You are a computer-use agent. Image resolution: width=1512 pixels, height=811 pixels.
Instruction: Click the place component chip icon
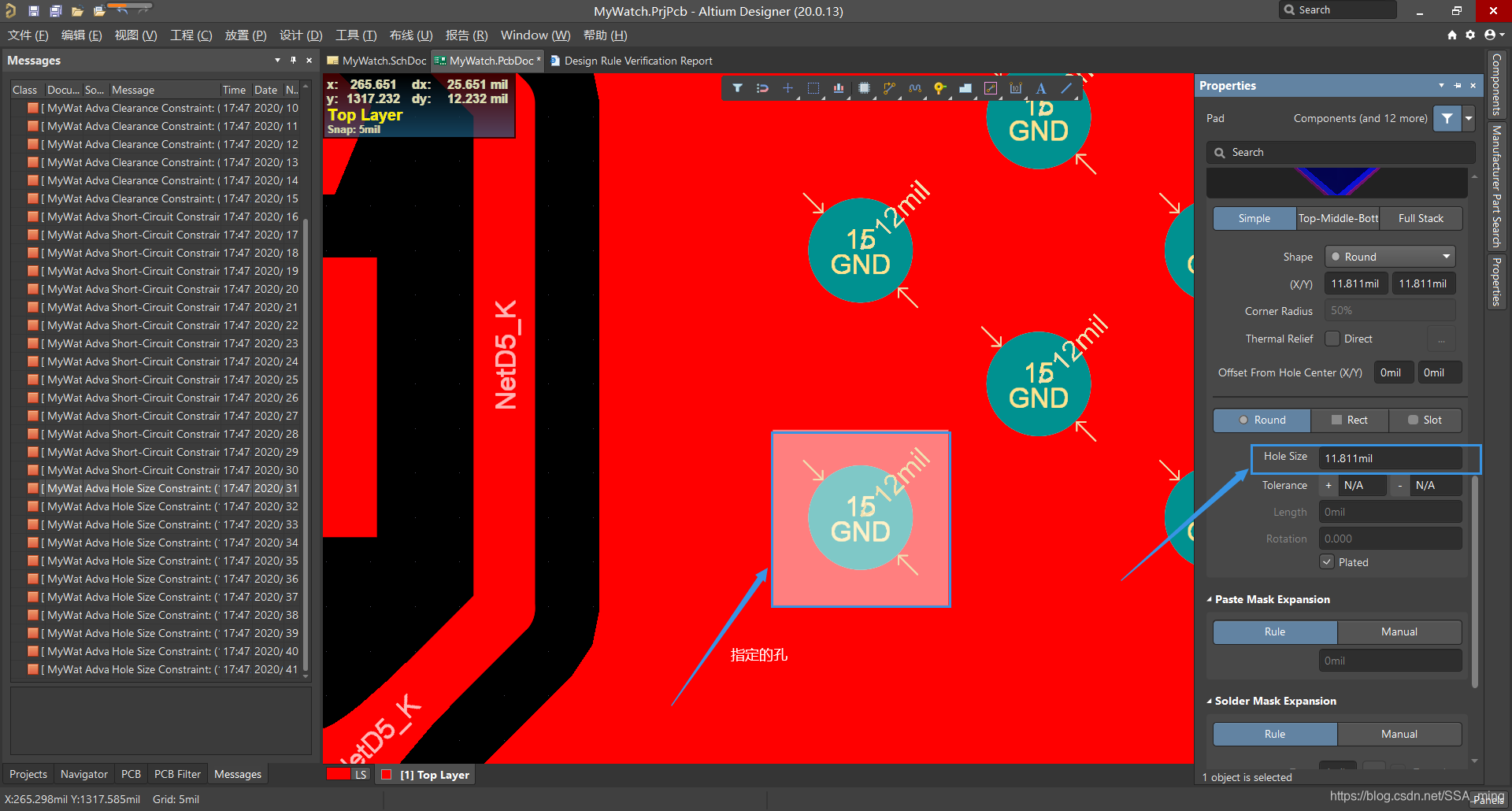point(864,88)
